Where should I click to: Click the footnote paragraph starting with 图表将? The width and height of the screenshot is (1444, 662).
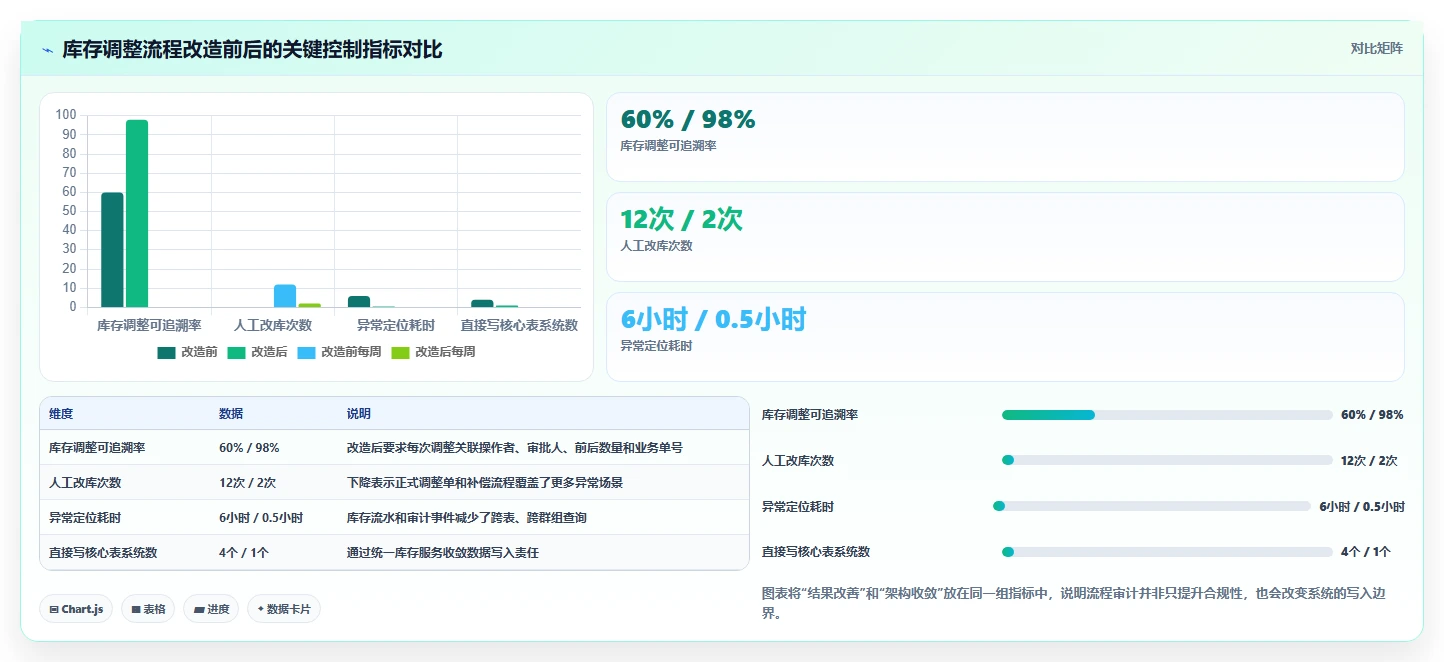pos(1074,603)
